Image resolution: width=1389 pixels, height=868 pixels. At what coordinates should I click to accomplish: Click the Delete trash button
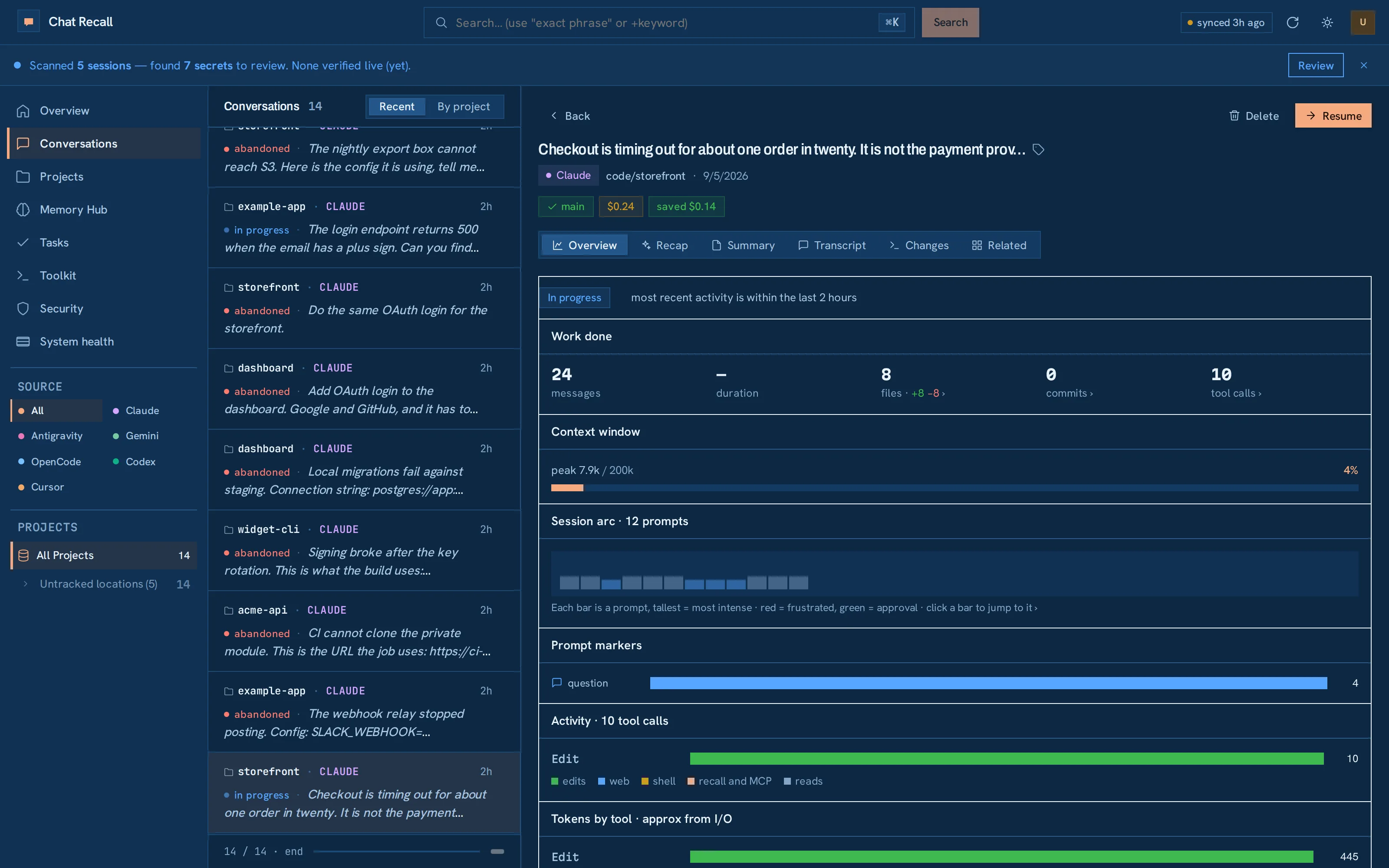tap(1254, 116)
